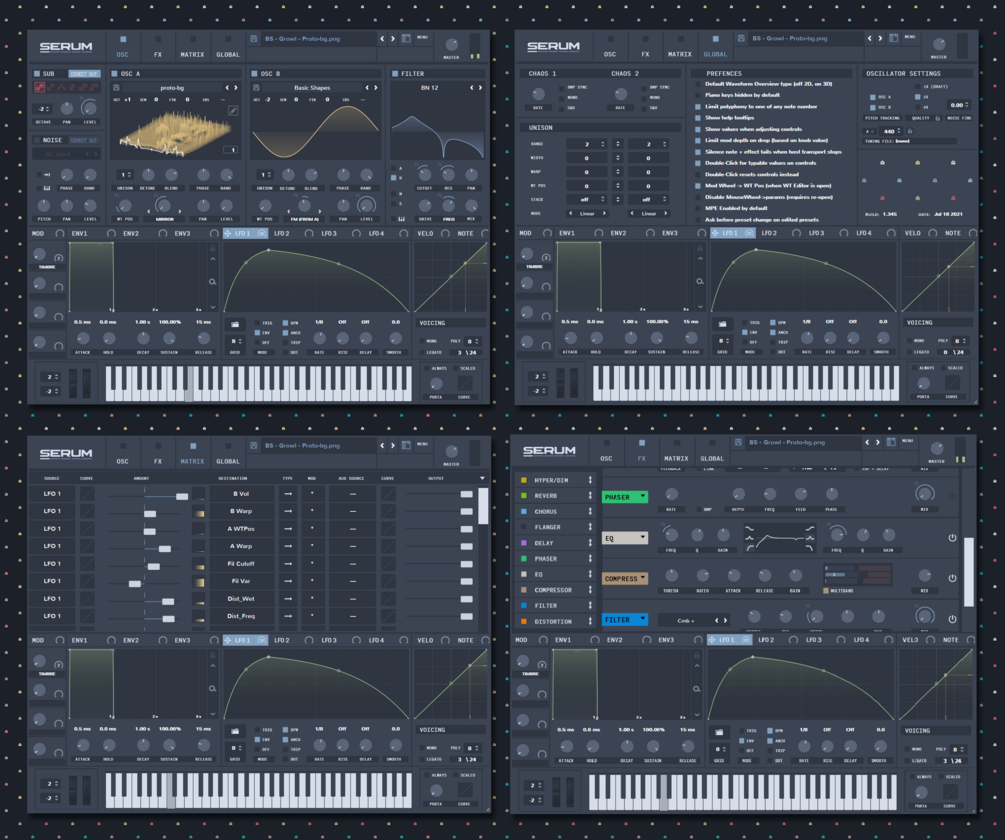Open MENU button in OSC window

click(422, 37)
